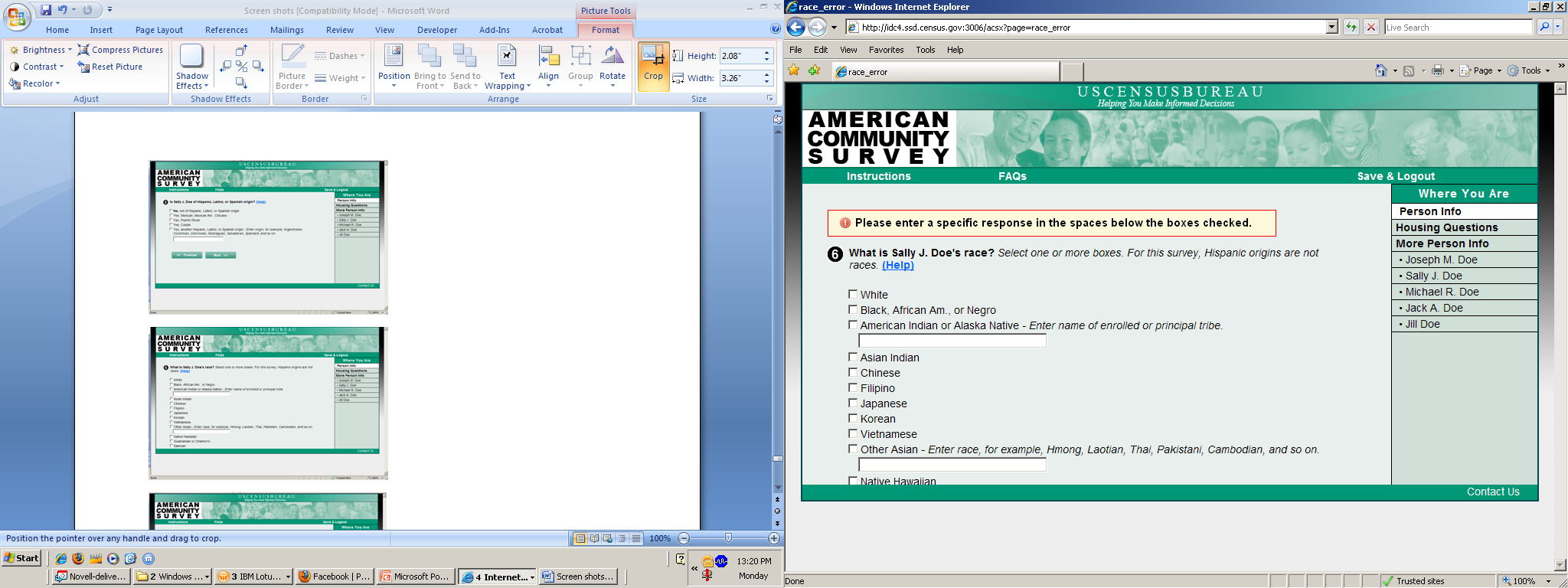Open the Favorites menu in IE
The width and height of the screenshot is (1568, 588).
click(x=886, y=50)
